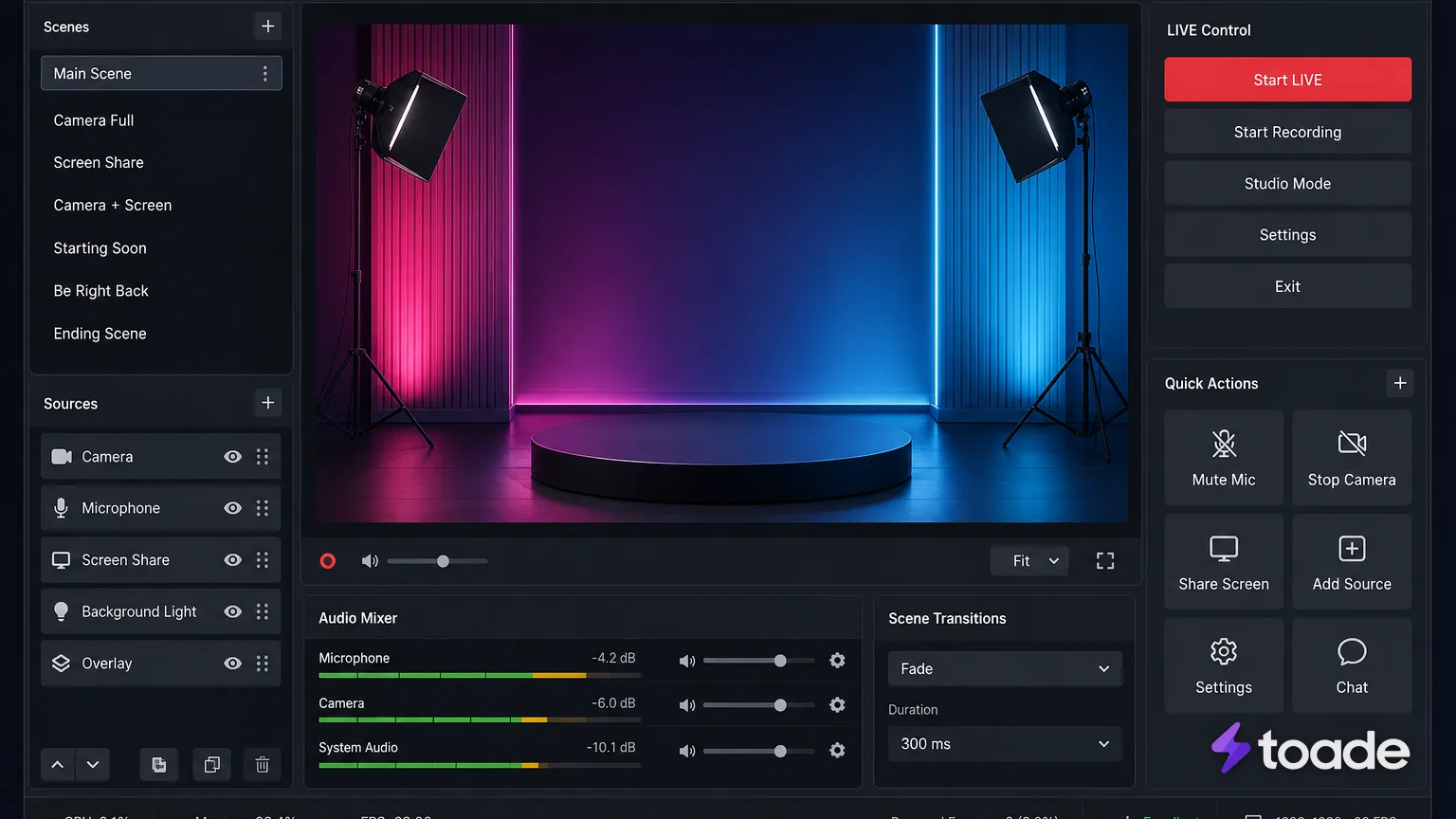Grab the Background Light drag handle

click(263, 611)
